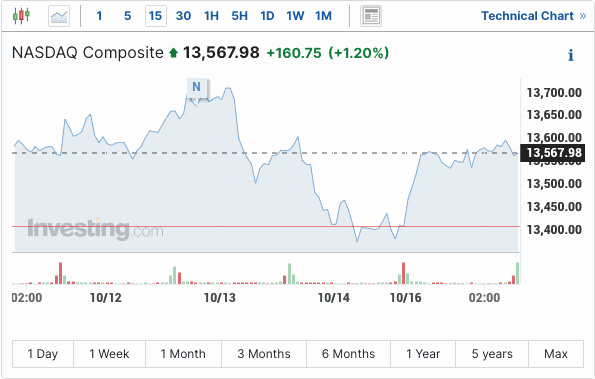Switch to area chart type
The width and height of the screenshot is (595, 379).
click(x=59, y=16)
